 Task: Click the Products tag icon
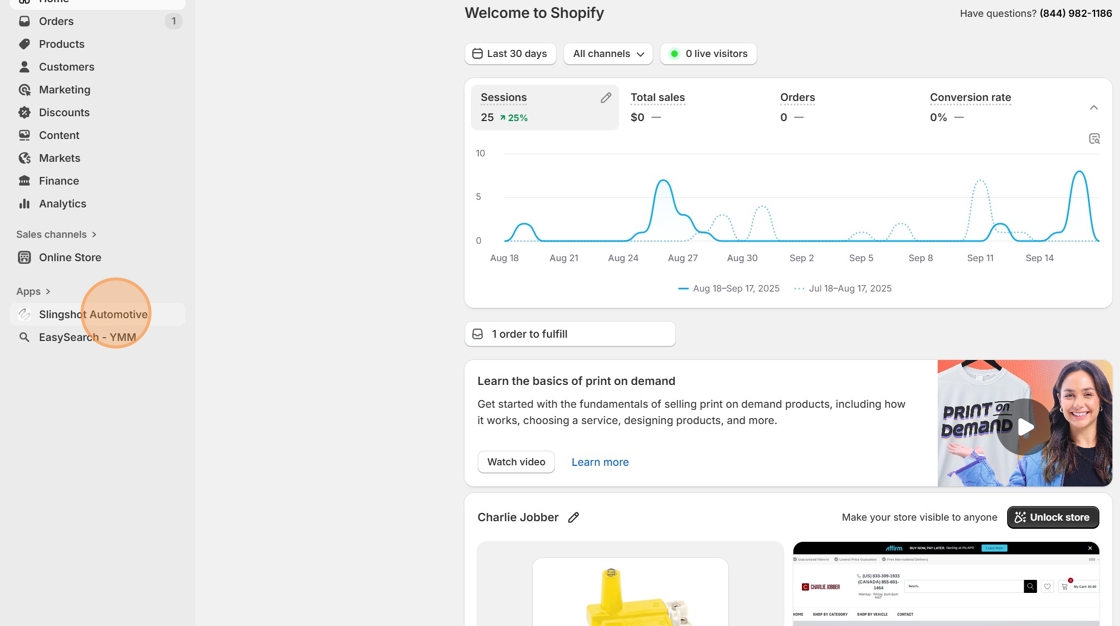[x=24, y=44]
